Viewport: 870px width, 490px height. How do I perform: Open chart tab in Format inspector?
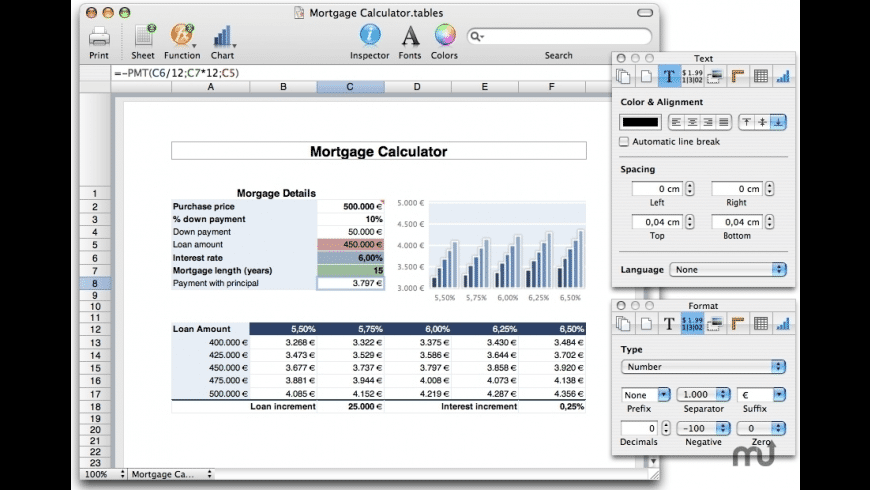click(x=783, y=323)
